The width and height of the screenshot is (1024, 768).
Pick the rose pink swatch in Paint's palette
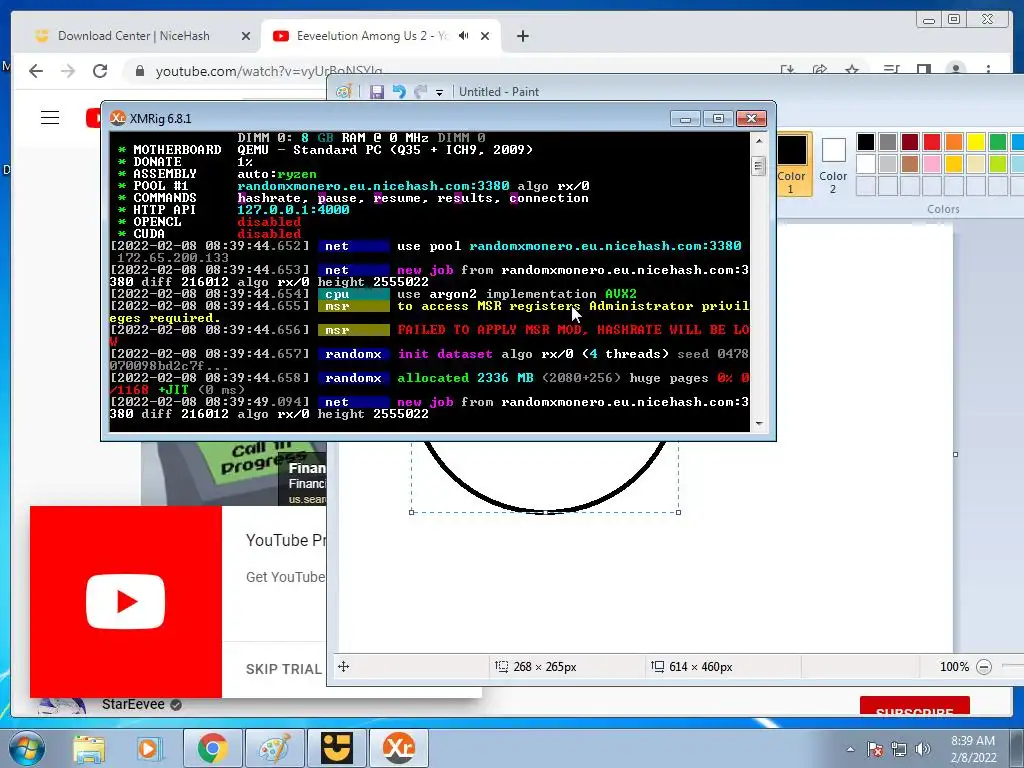(x=932, y=164)
